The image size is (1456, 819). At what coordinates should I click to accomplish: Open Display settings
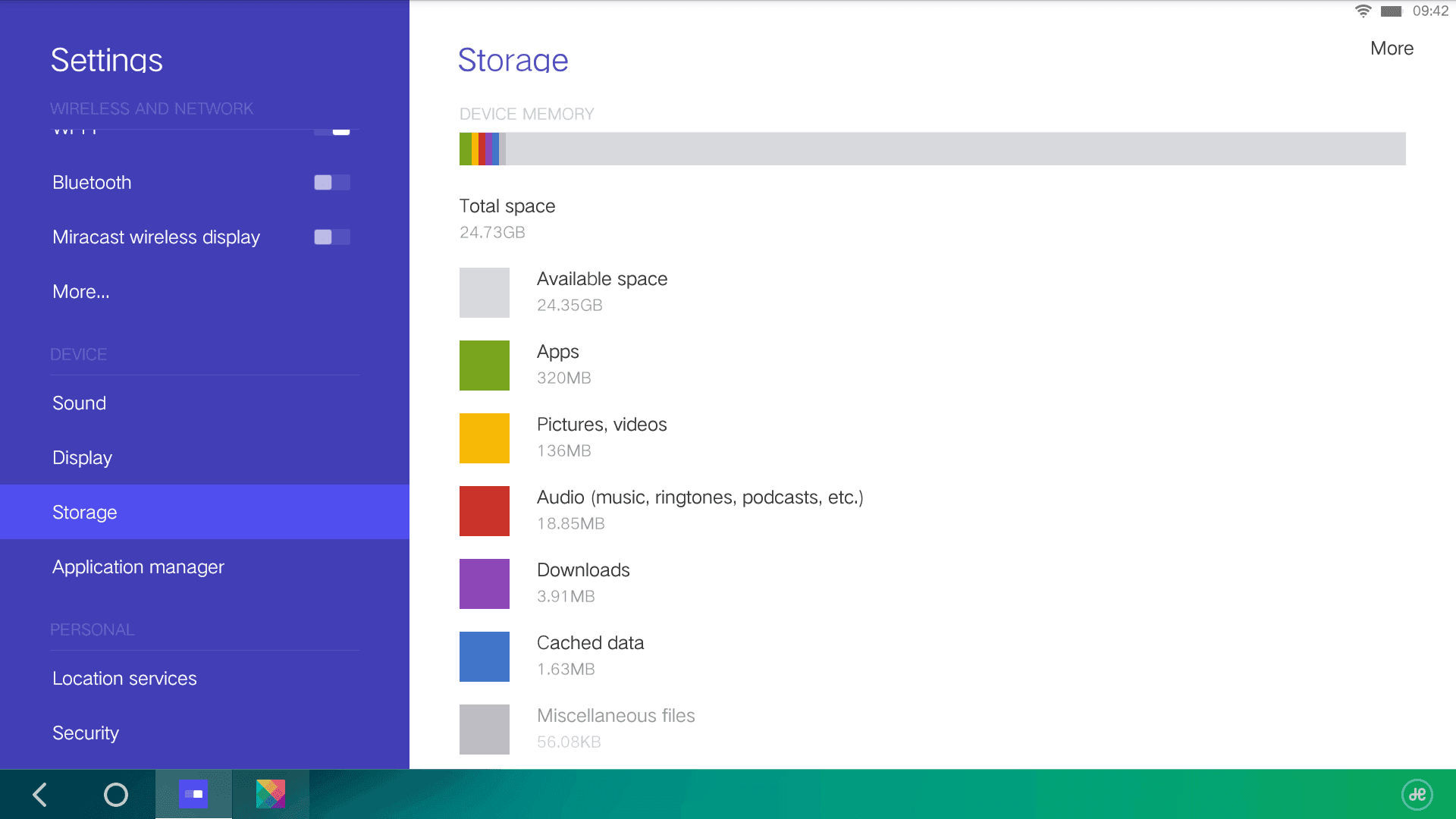pos(205,458)
